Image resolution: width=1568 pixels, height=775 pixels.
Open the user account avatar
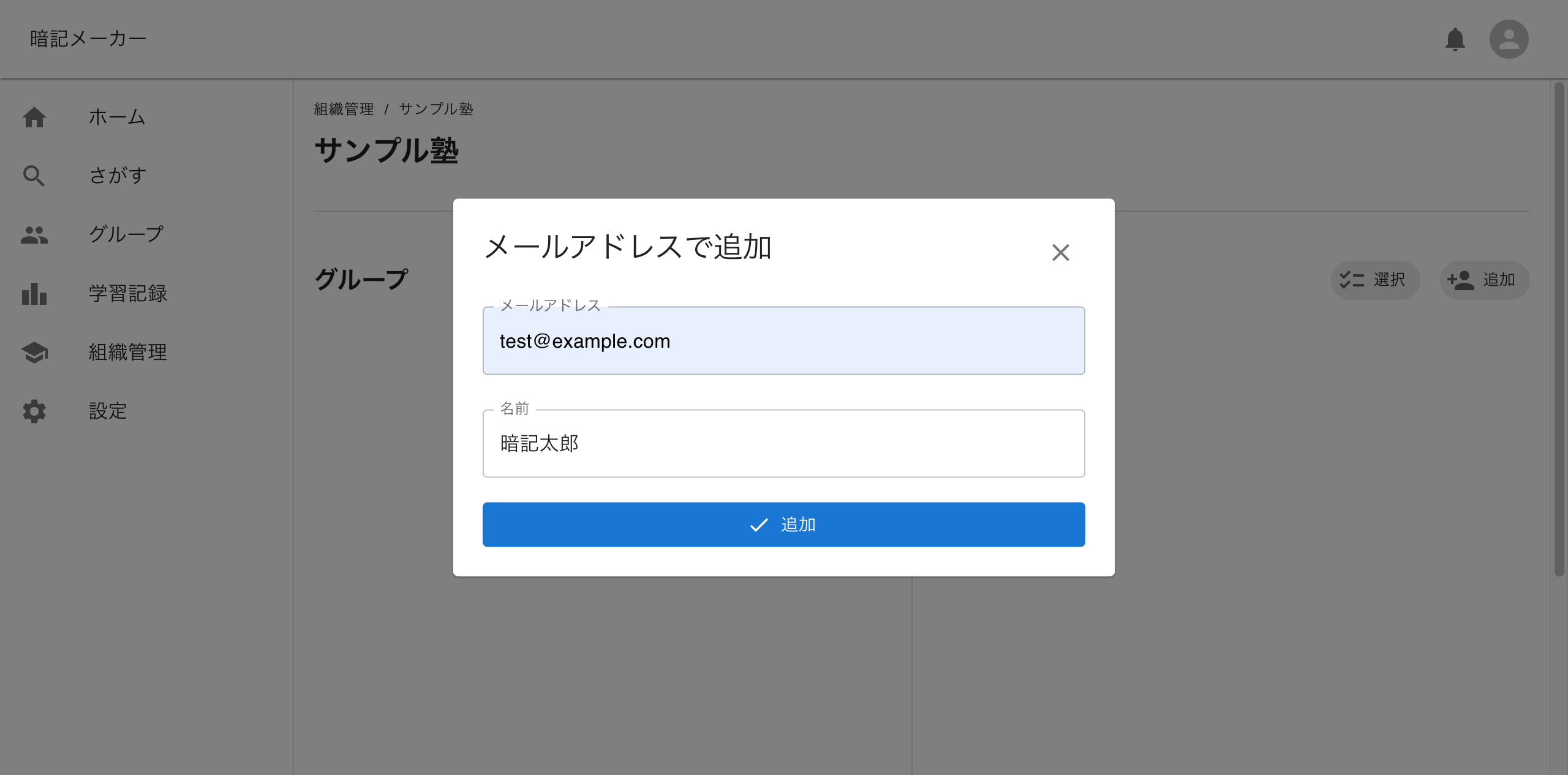(1509, 39)
